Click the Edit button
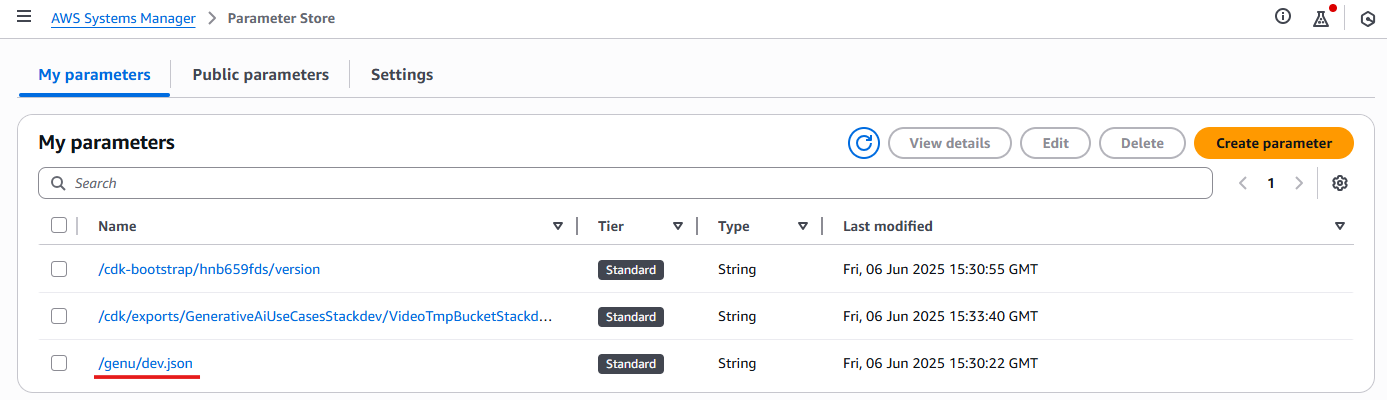Image resolution: width=1387 pixels, height=400 pixels. [x=1056, y=143]
